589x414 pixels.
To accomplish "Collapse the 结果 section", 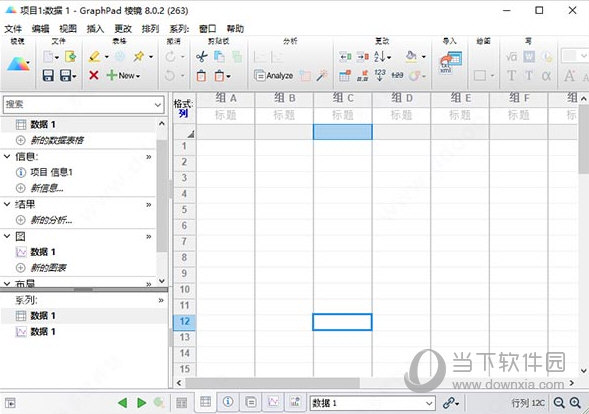I will coord(7,204).
